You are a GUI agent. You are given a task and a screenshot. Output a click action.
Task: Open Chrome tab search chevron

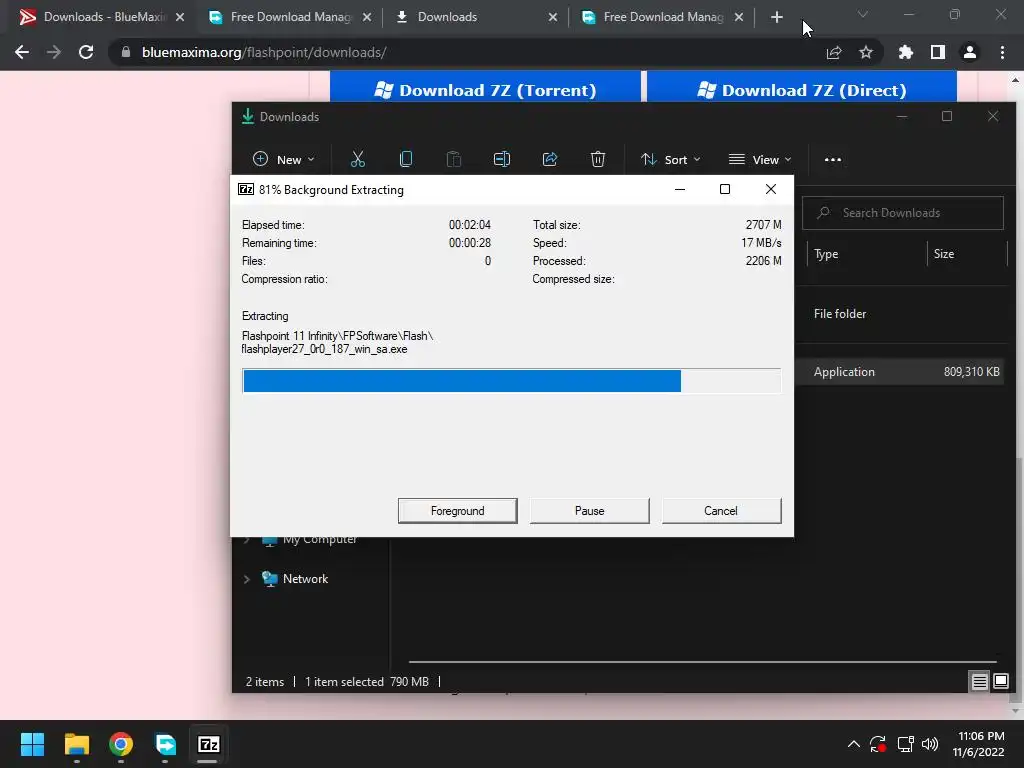[863, 14]
